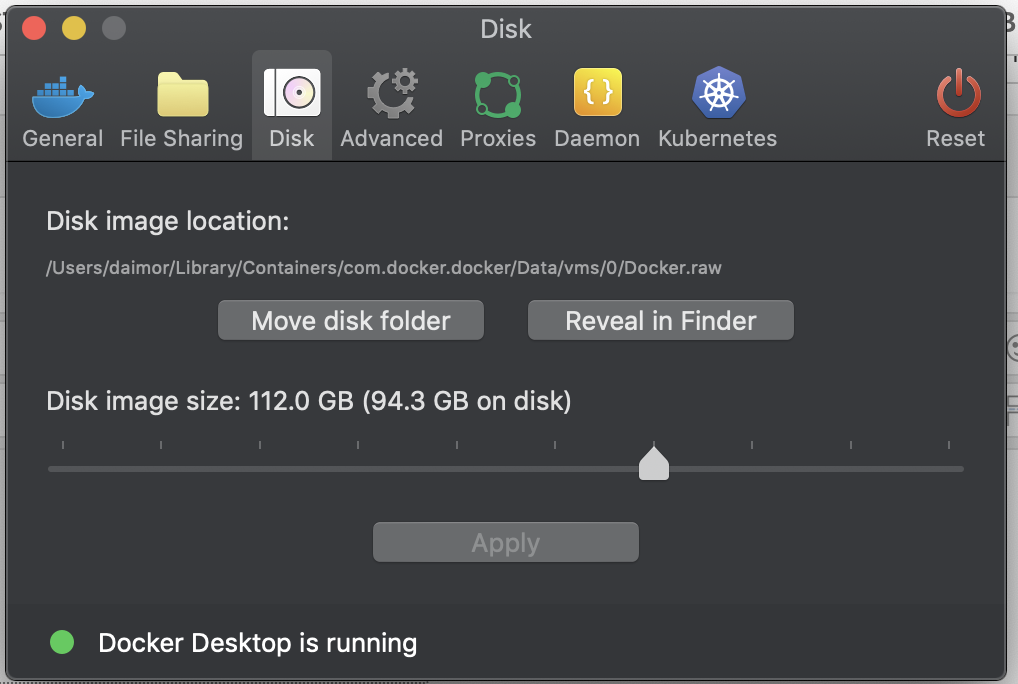The width and height of the screenshot is (1018, 684).
Task: Click the disk image size slider thumb
Action: [x=653, y=465]
